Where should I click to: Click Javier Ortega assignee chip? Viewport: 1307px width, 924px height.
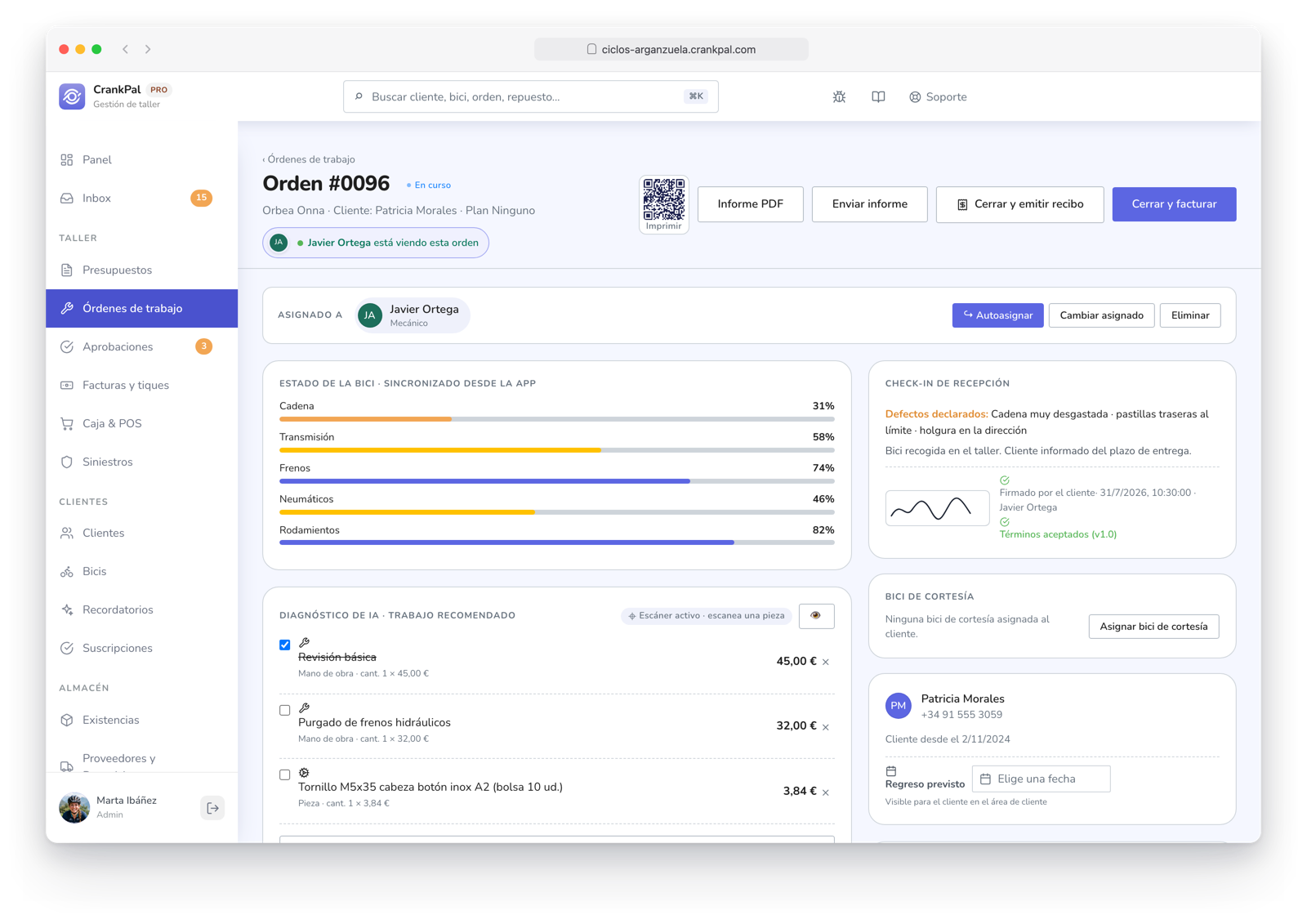point(413,315)
